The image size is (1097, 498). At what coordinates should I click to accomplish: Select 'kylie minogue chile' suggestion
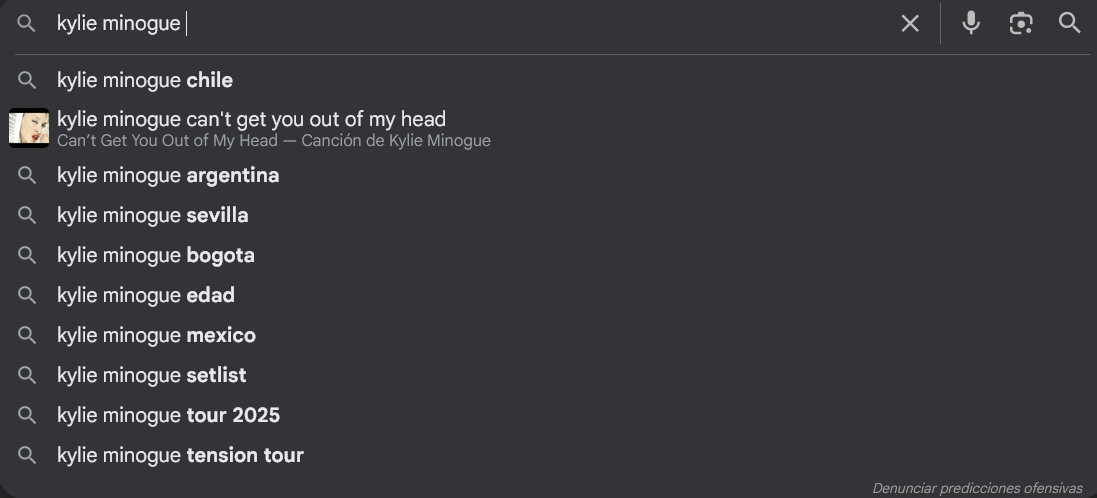coord(548,80)
